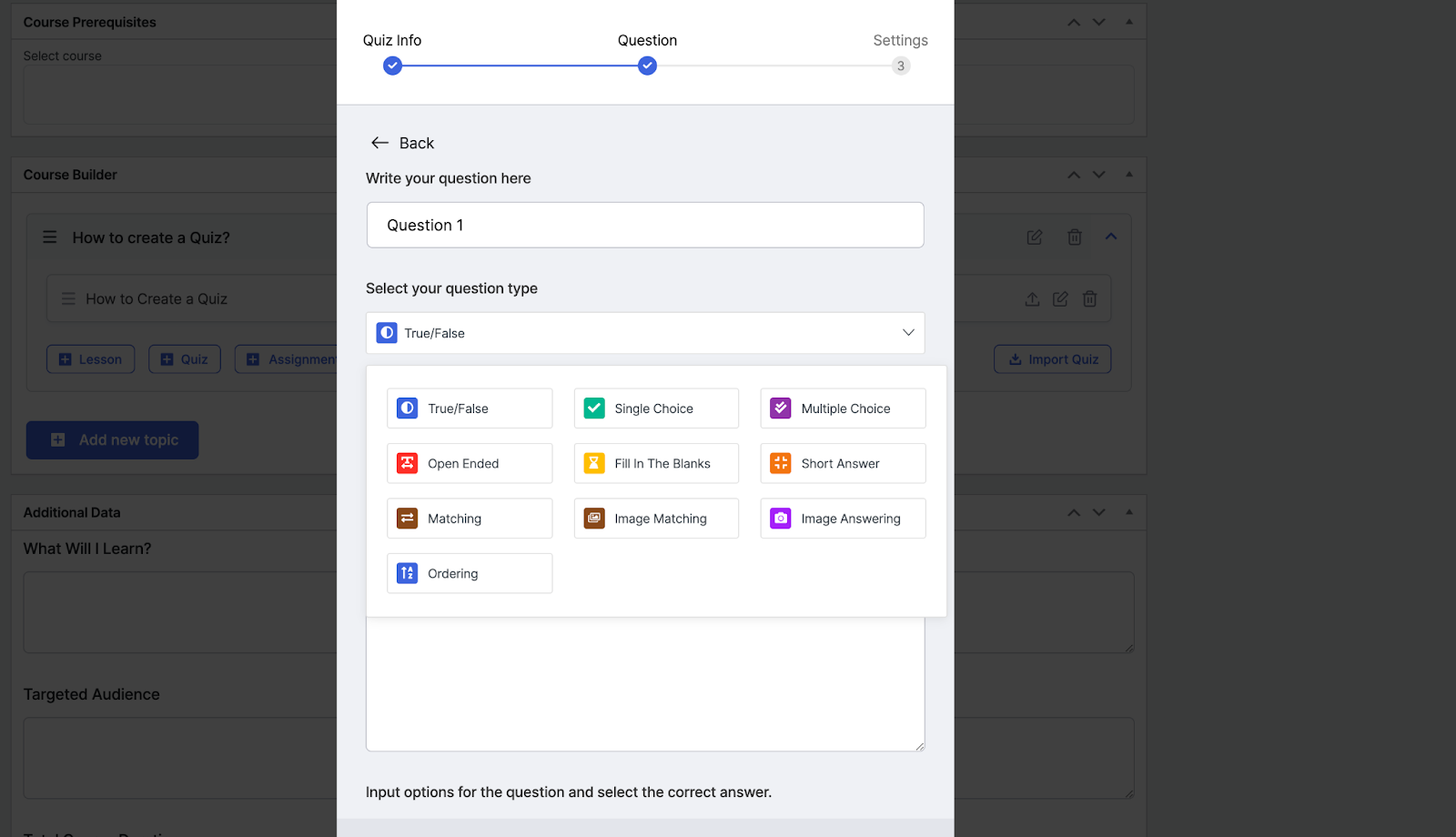Delete the "How to Create a Quiz" quiz item
The width and height of the screenshot is (1456, 837).
coord(1089,298)
